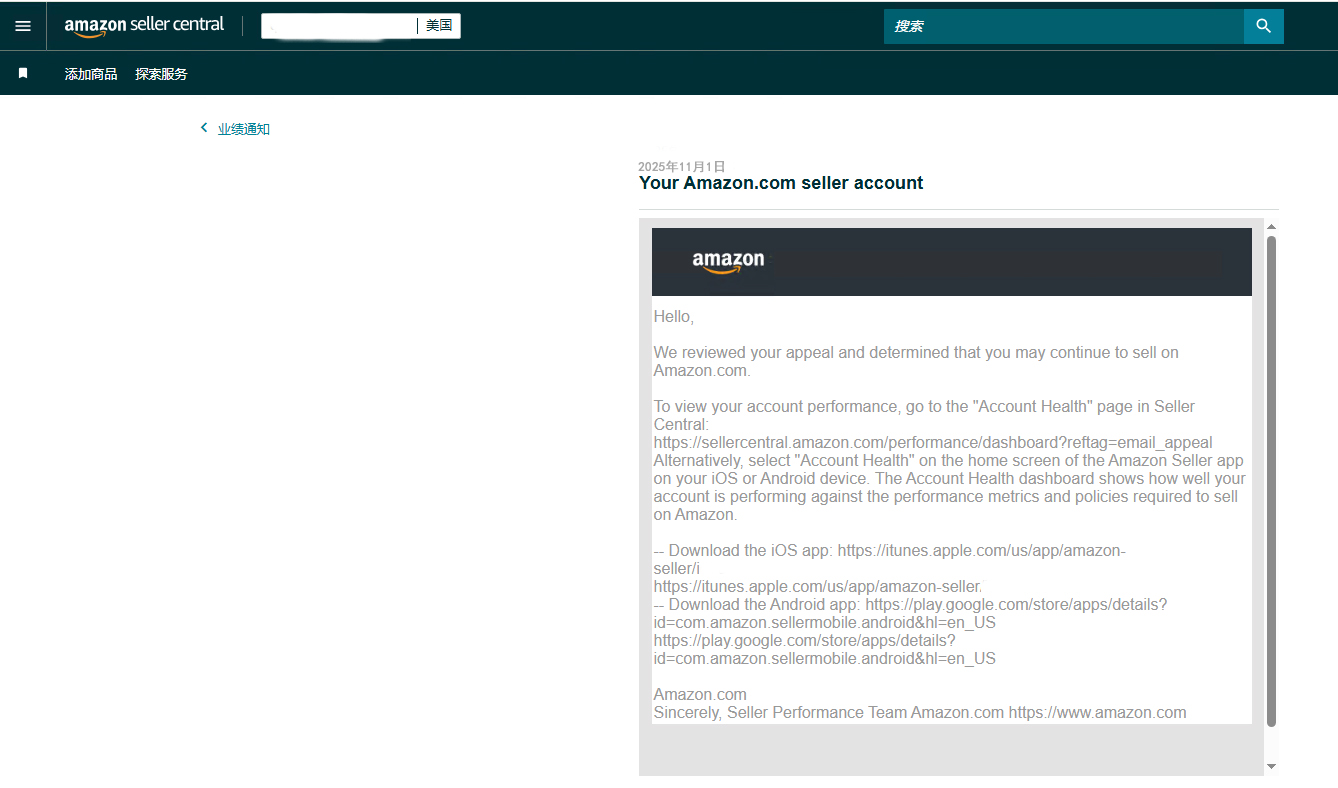Click the back chevron beside 业绩通知
The width and height of the screenshot is (1338, 788).
[204, 128]
